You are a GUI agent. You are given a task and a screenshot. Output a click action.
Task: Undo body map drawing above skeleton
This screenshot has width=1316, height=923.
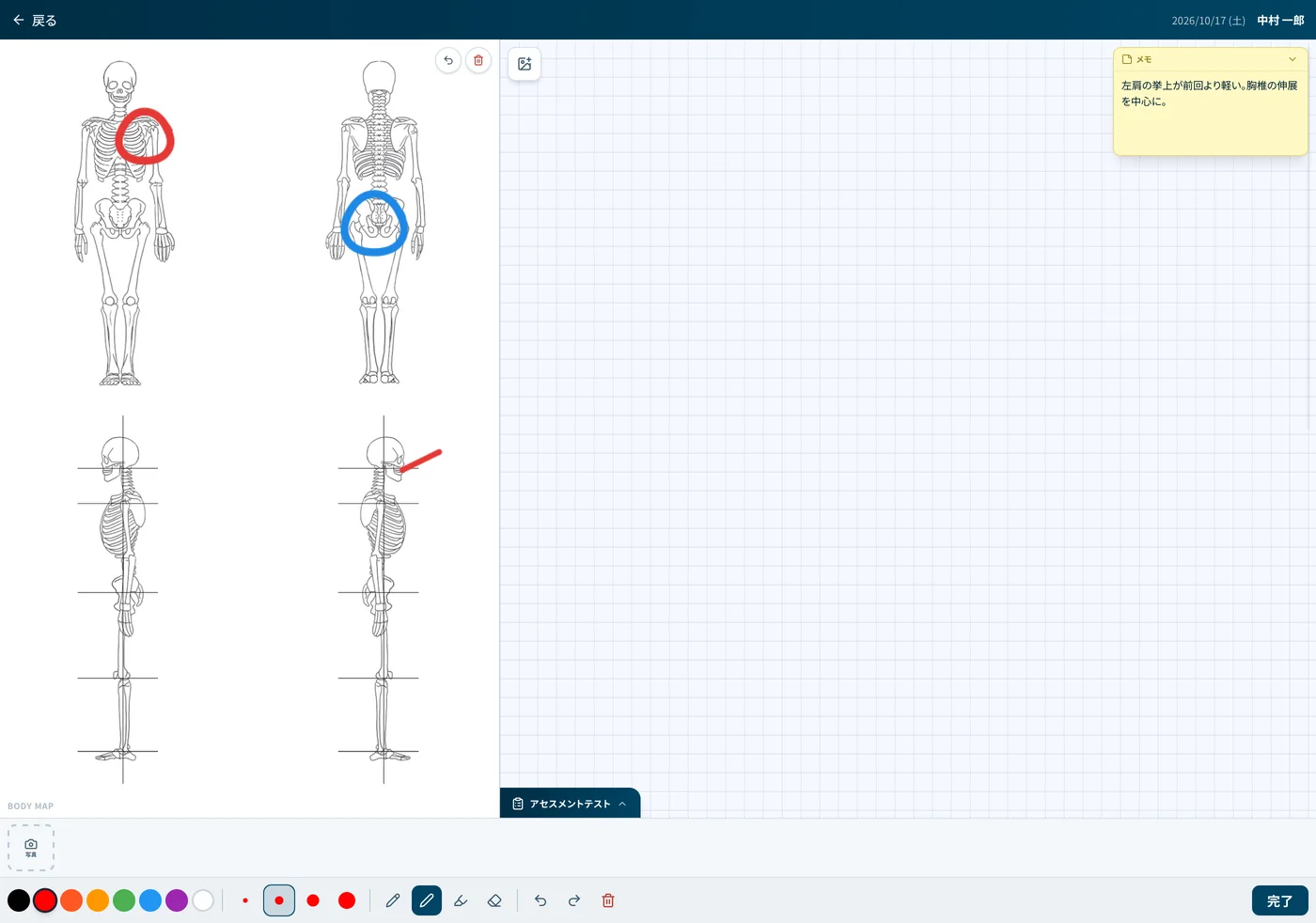coord(448,61)
